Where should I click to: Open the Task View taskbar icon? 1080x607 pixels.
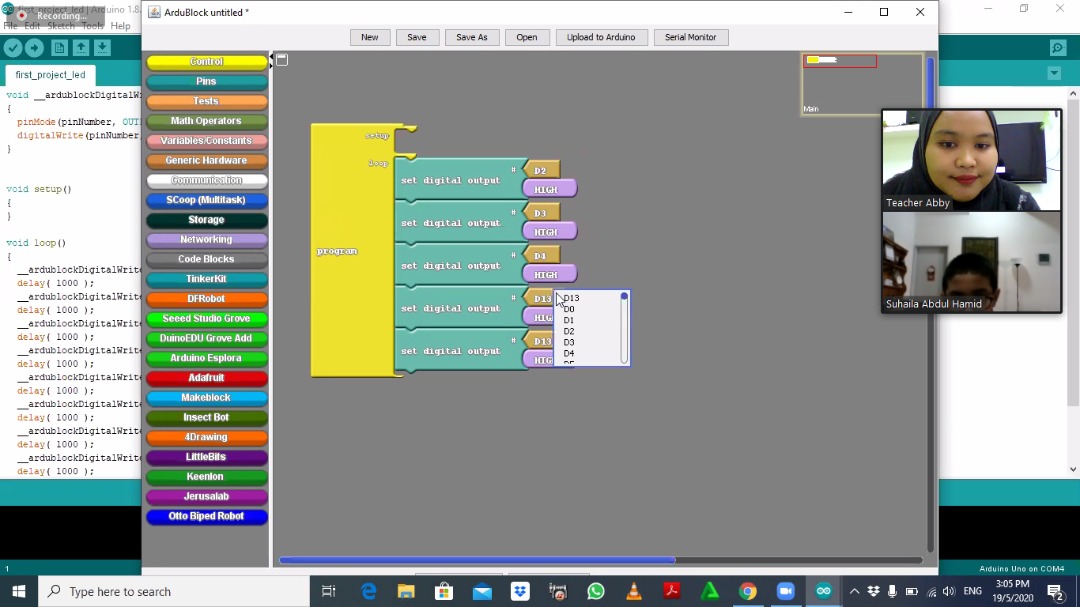tap(329, 591)
